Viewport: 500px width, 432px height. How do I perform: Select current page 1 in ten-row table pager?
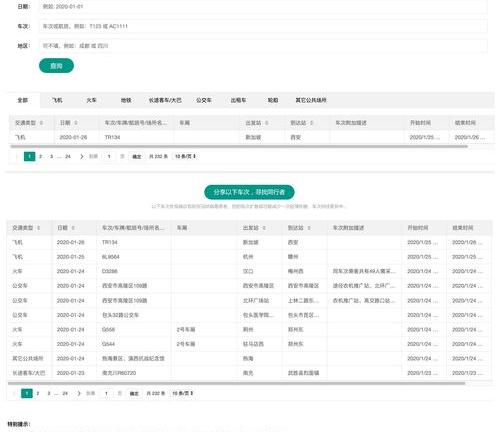(27, 393)
